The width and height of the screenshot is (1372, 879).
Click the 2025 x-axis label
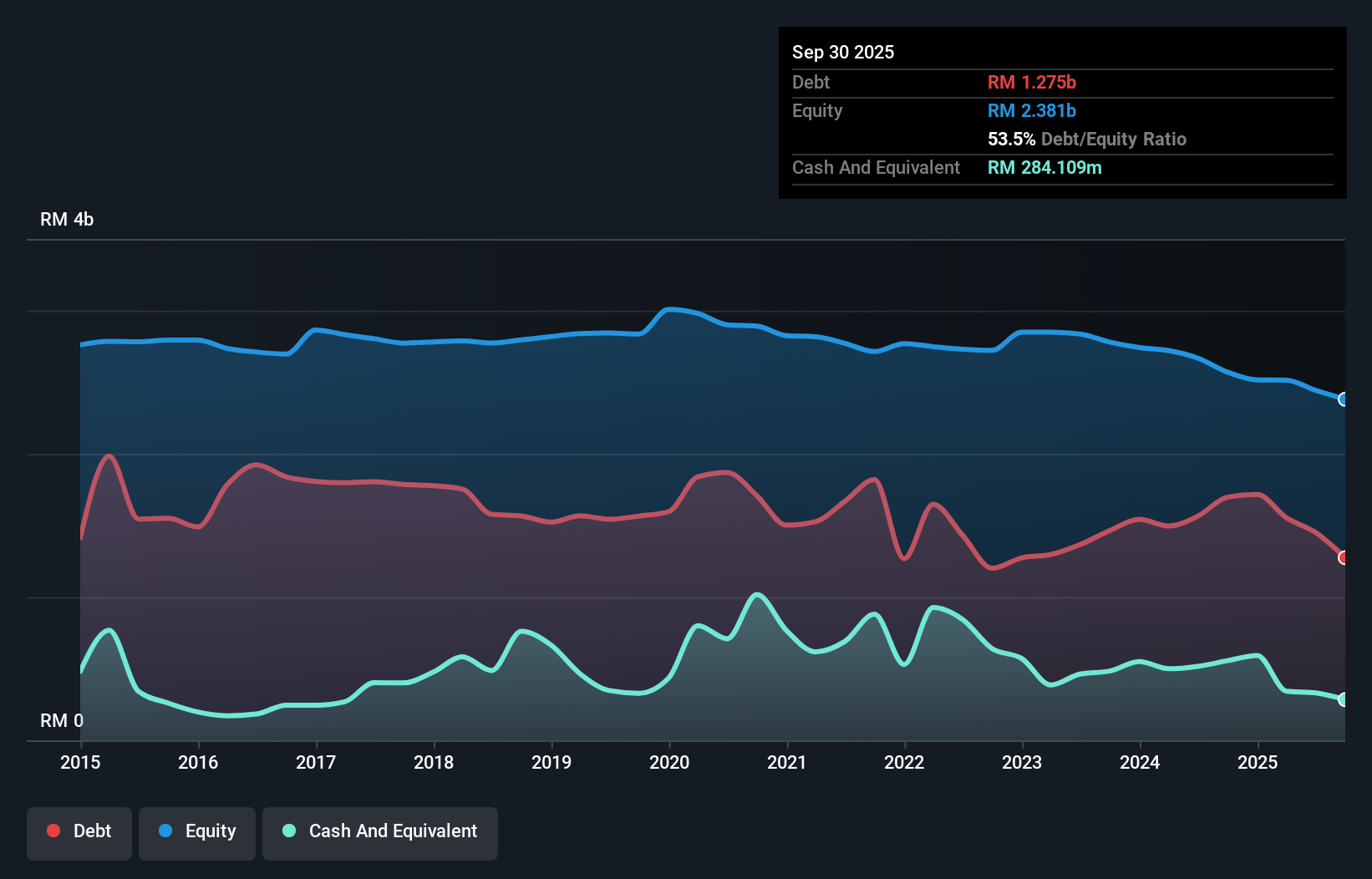click(x=1258, y=762)
